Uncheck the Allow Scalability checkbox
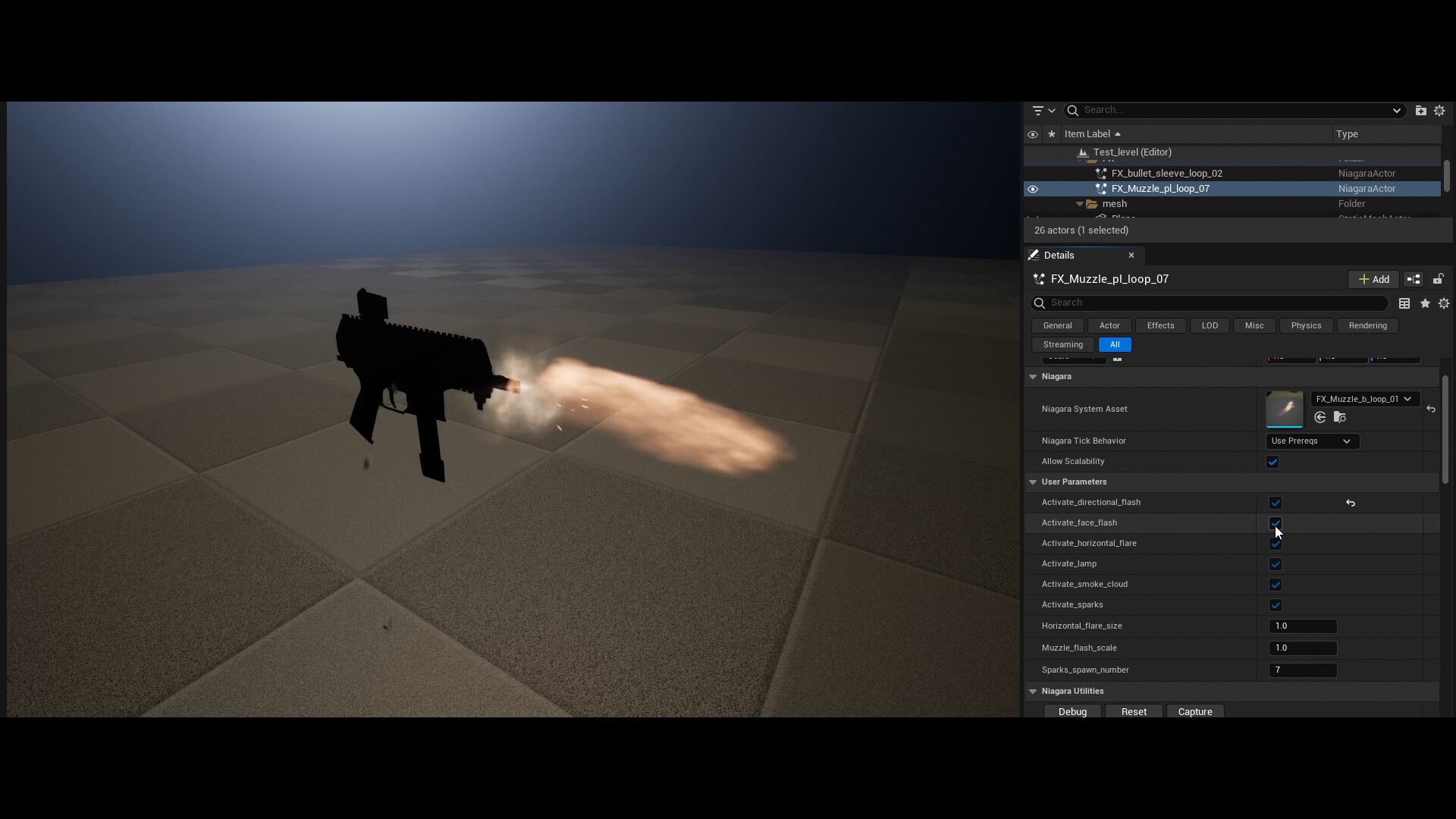Viewport: 1456px width, 819px height. click(x=1273, y=462)
